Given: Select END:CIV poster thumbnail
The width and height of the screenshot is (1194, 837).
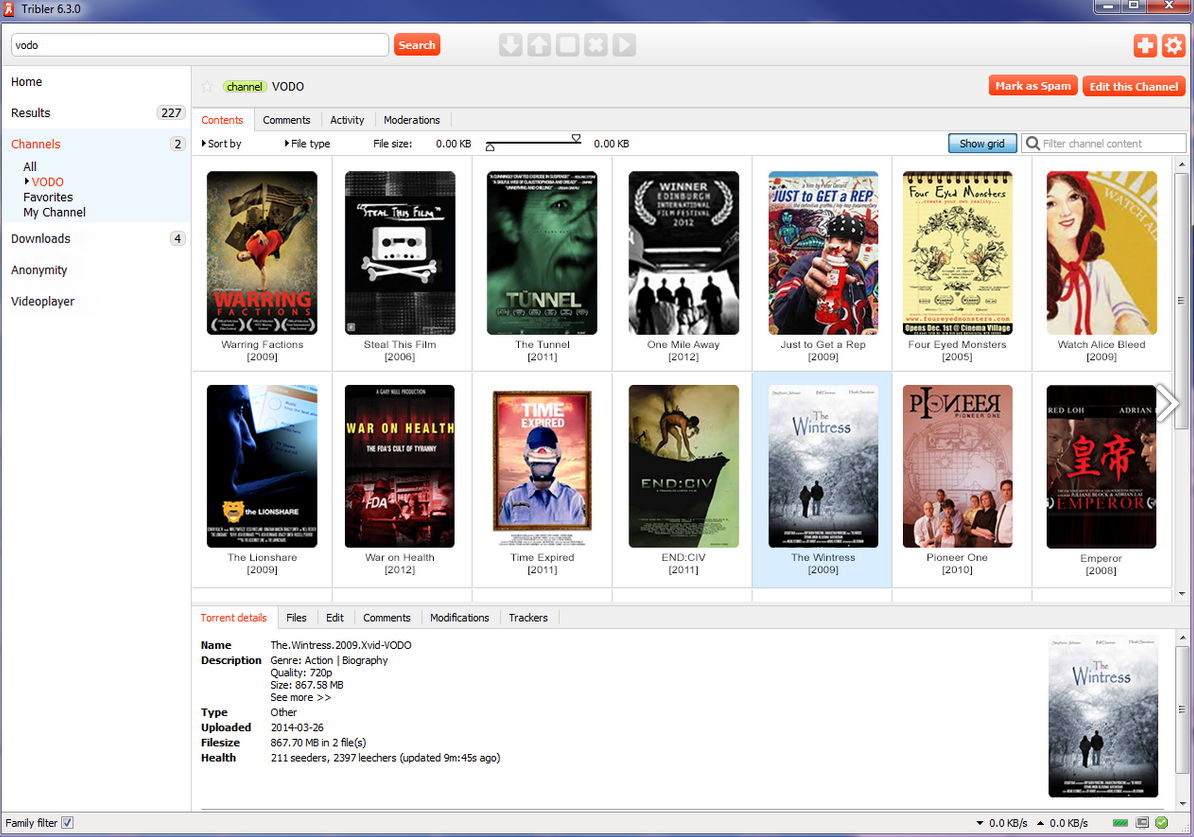Looking at the screenshot, I should tap(683, 466).
